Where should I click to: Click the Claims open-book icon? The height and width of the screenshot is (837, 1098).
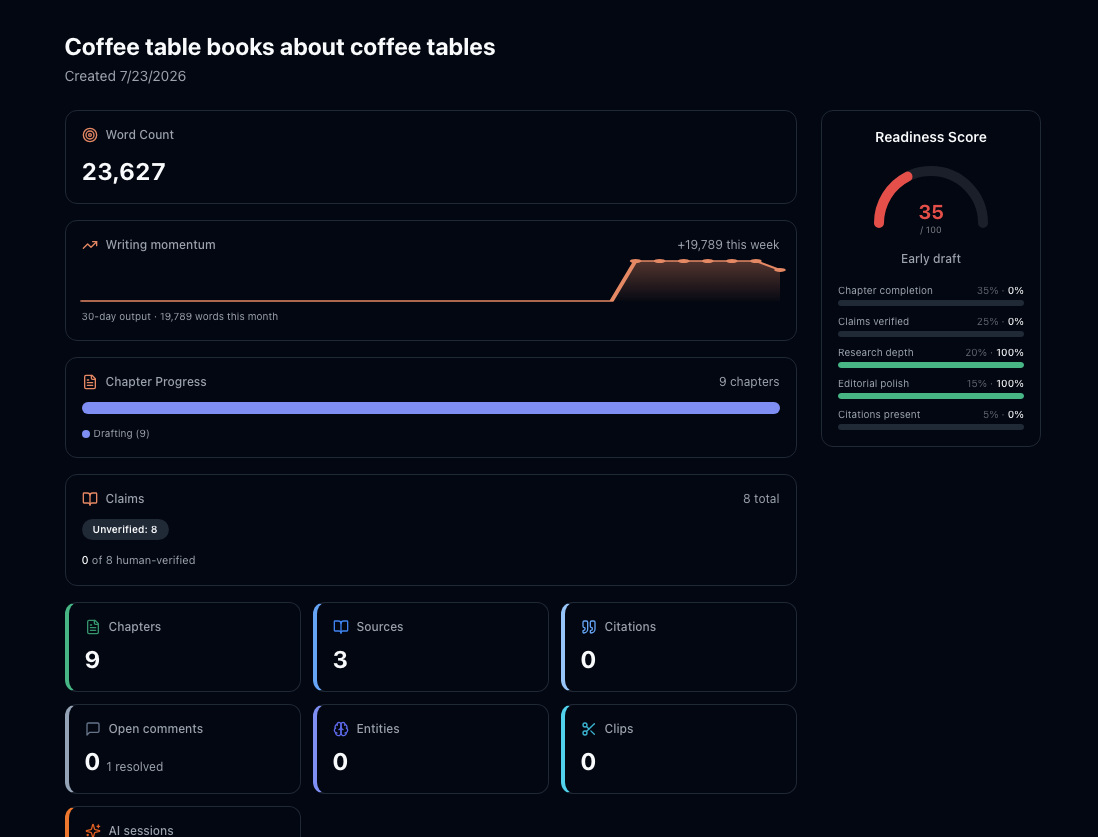(90, 499)
